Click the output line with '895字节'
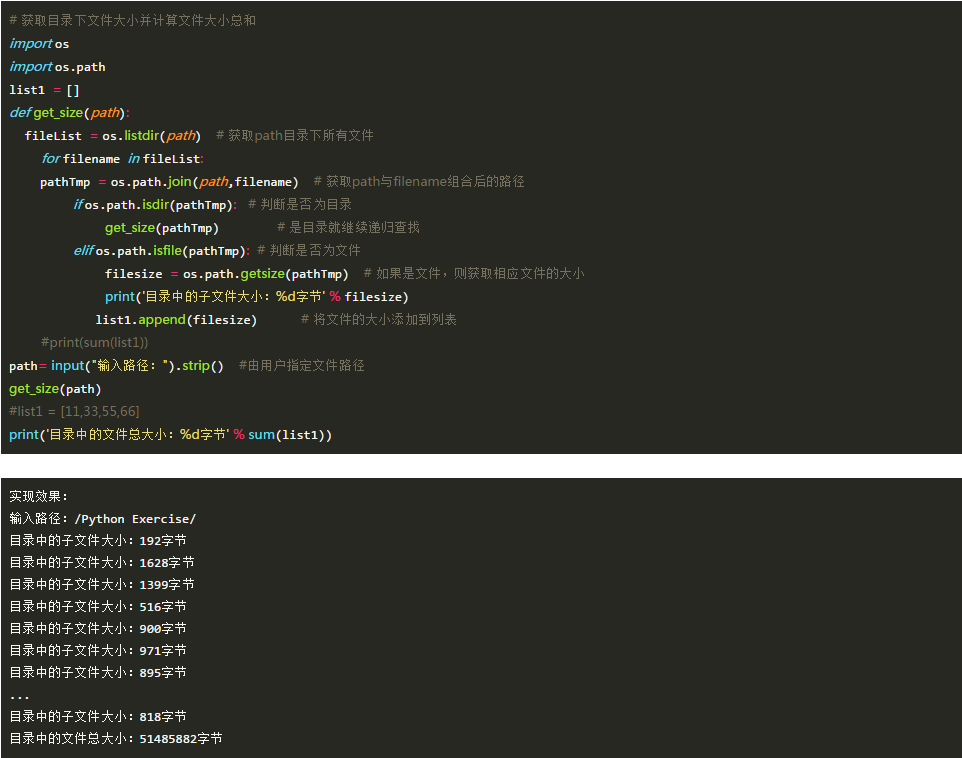 (x=98, y=673)
